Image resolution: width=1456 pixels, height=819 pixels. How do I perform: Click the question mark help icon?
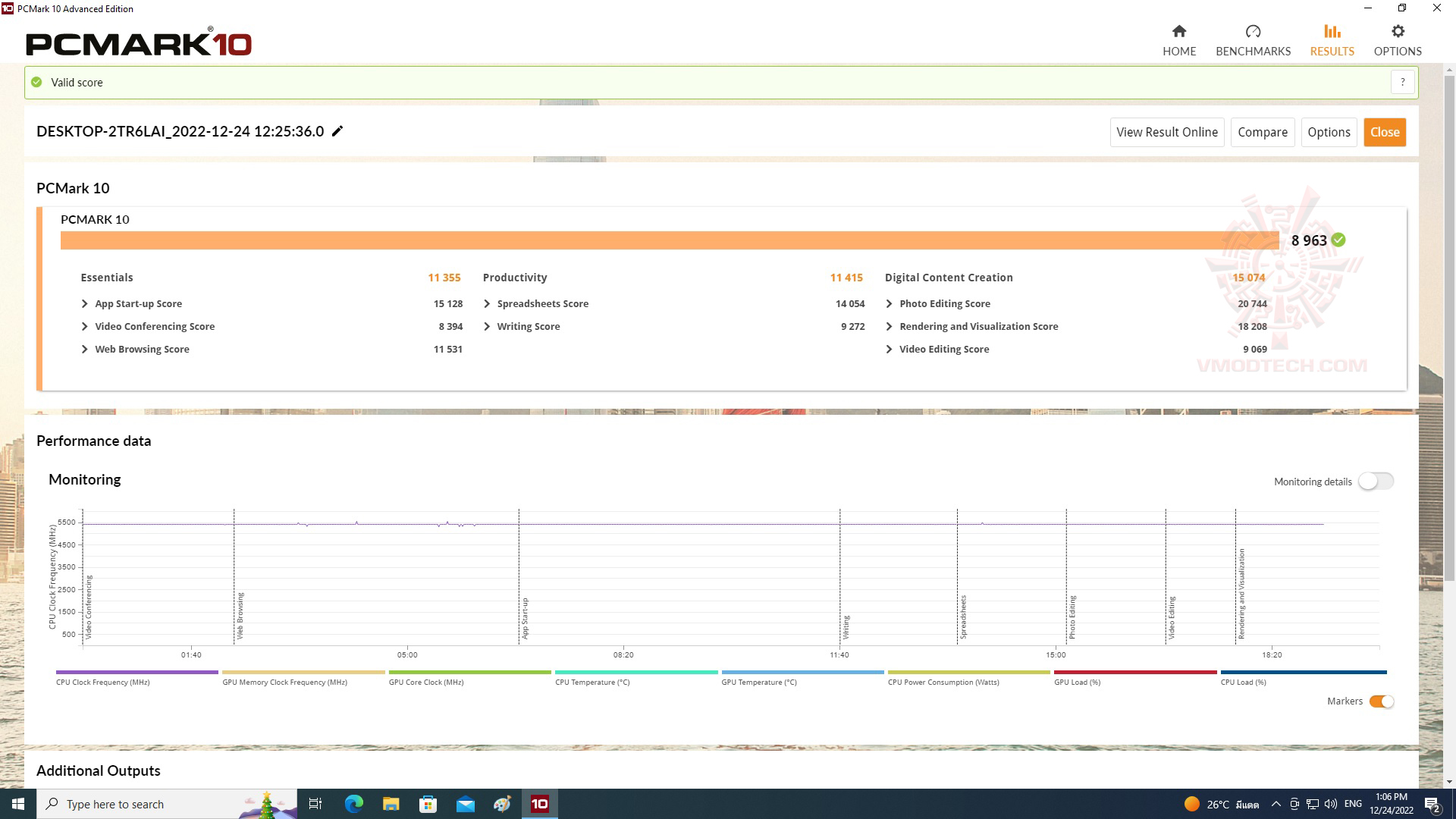[1403, 81]
